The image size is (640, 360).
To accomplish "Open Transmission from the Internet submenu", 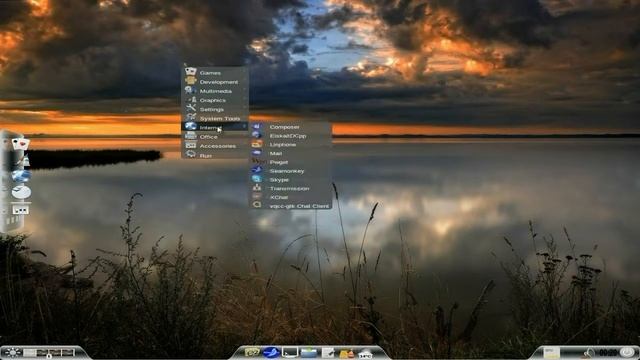I will point(291,189).
